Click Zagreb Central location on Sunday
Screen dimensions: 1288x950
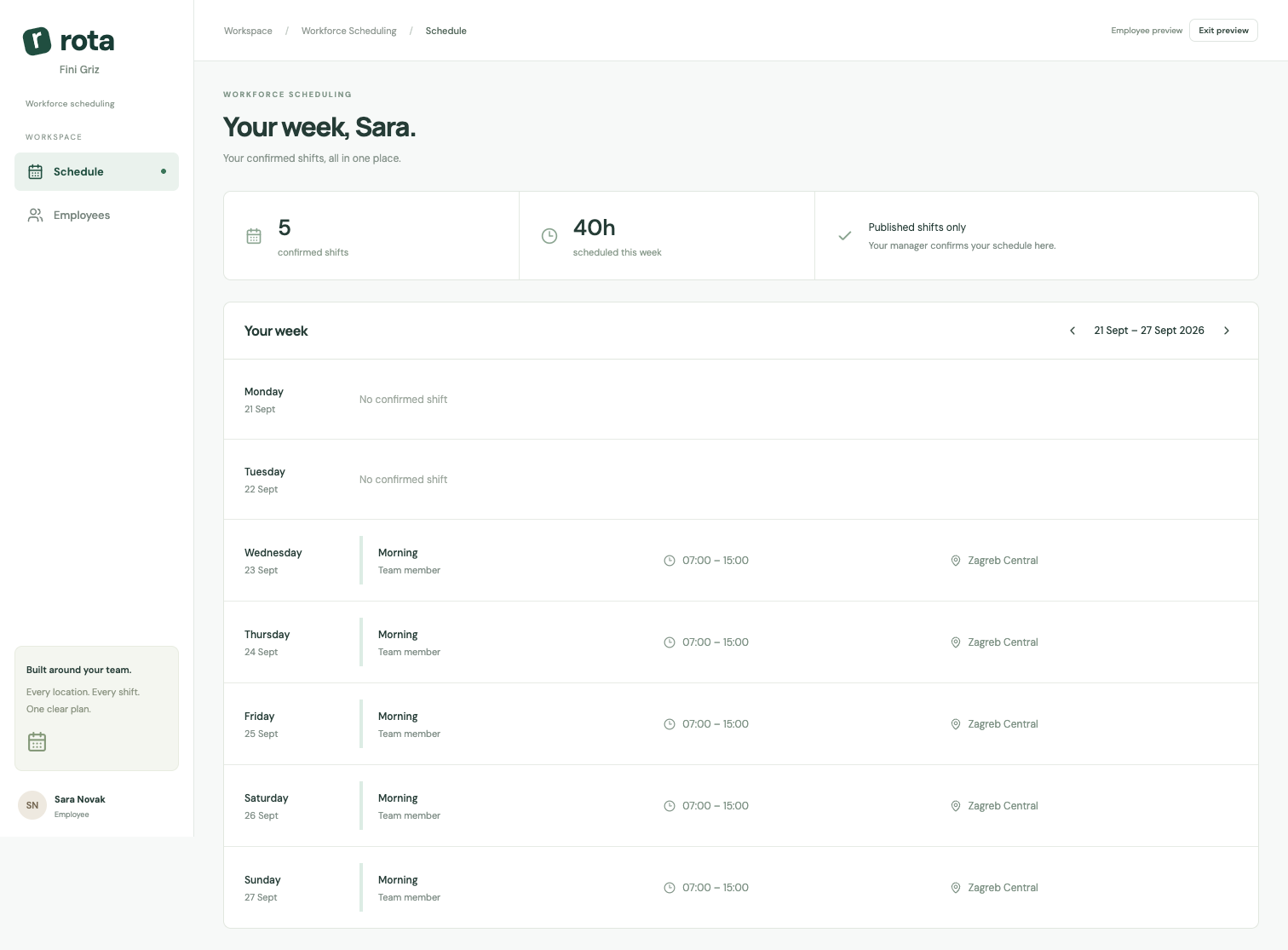pyautogui.click(x=1003, y=888)
